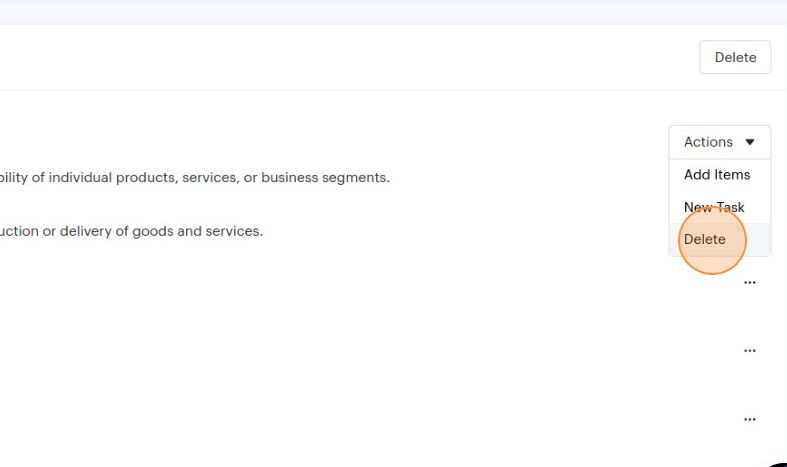Click the word 'Items' in Add Items
The width and height of the screenshot is (787, 467).
pyautogui.click(x=732, y=175)
